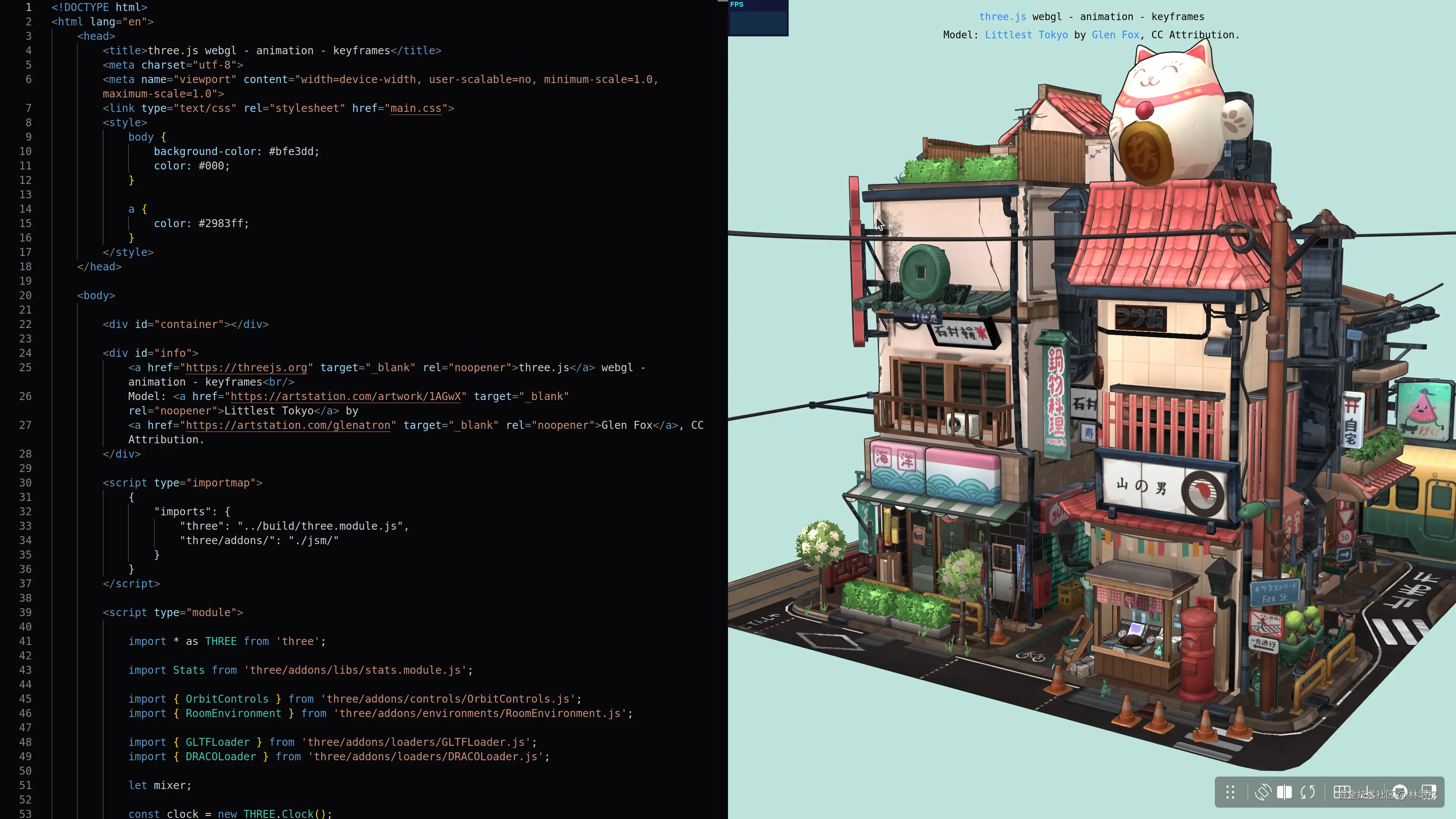Open the Glen Fox artist link
Screen dimensions: 1456x819
[1115, 35]
